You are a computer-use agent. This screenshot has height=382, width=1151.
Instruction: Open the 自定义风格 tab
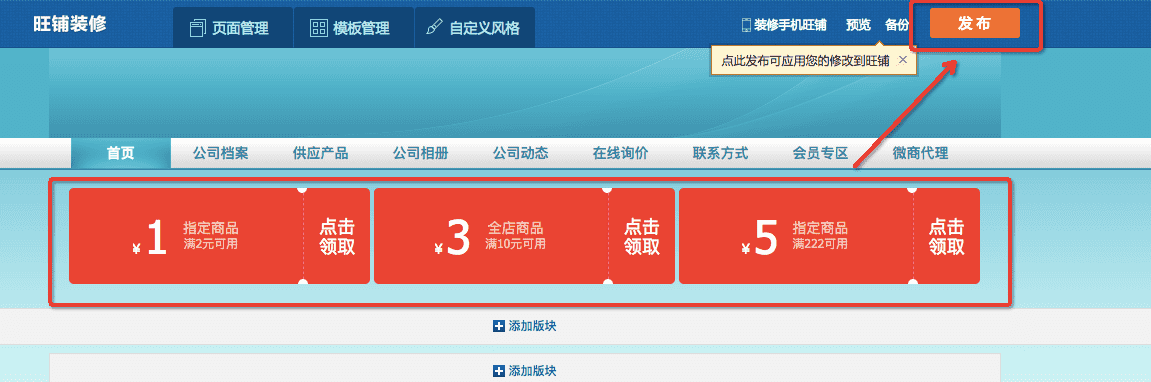(x=474, y=28)
